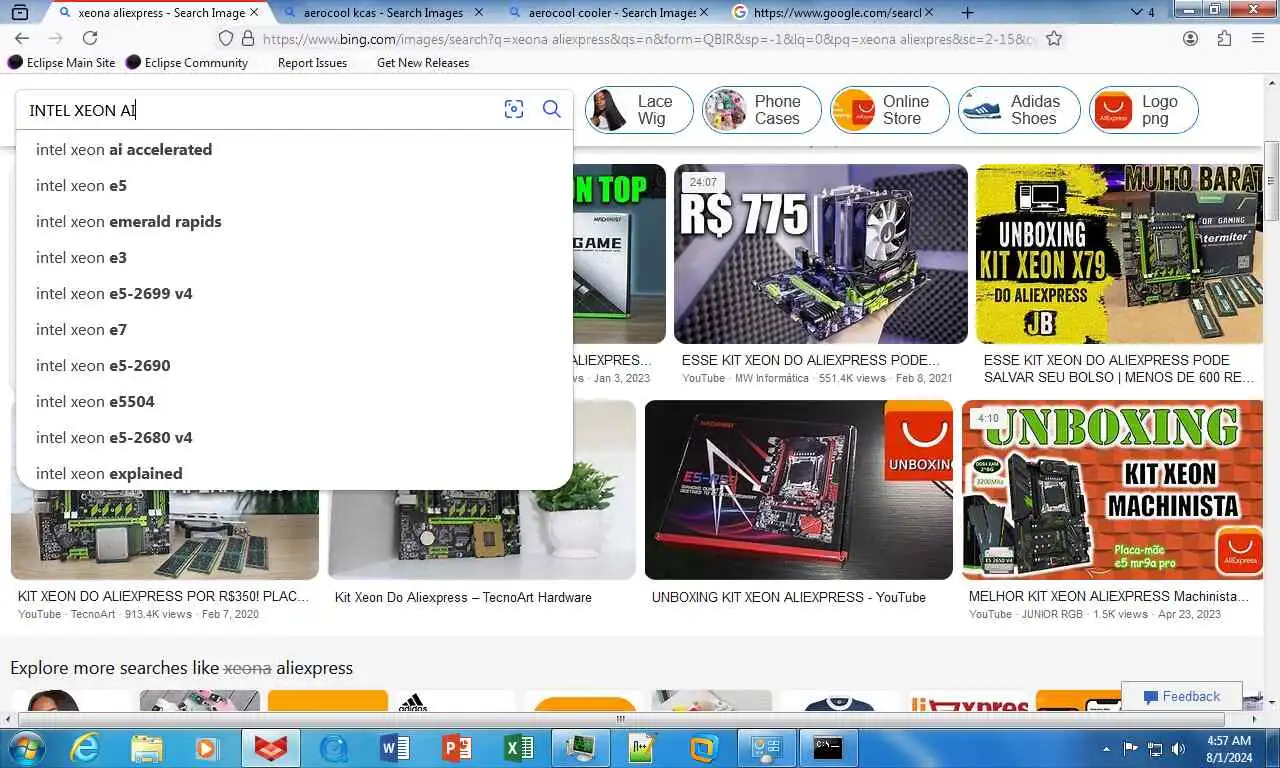
Task: Click the Bing search text field
Action: point(260,110)
